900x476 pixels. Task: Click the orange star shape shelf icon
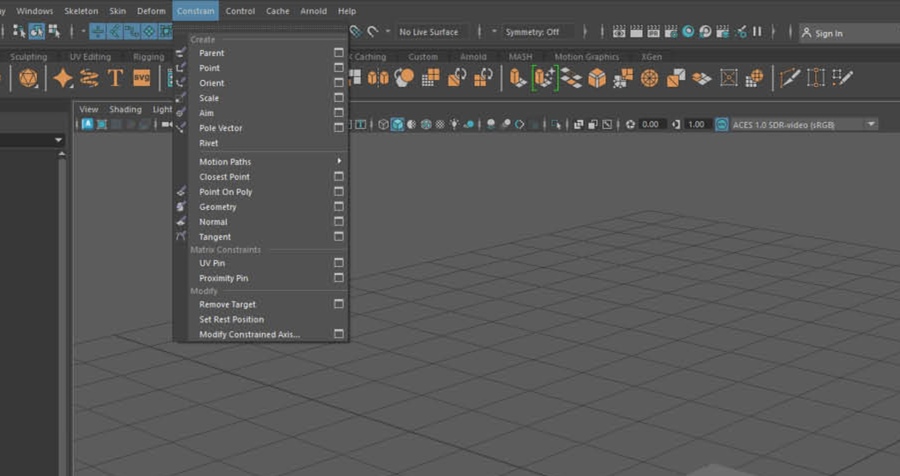(x=63, y=78)
